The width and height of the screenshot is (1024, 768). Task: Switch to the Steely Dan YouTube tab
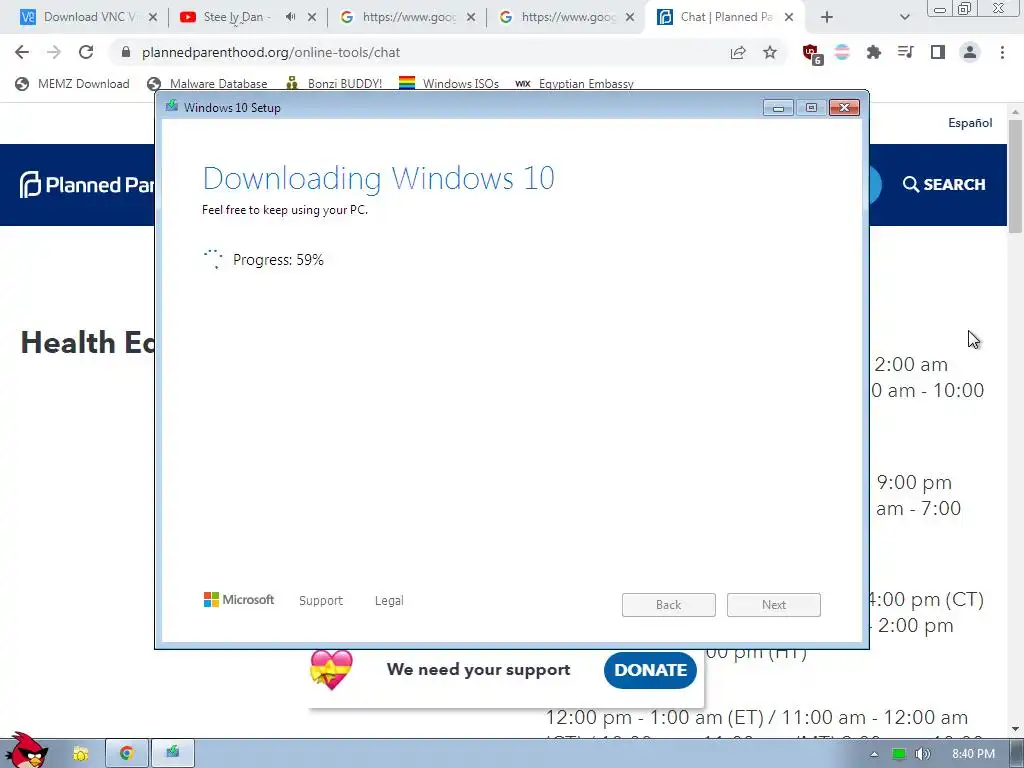click(x=235, y=18)
